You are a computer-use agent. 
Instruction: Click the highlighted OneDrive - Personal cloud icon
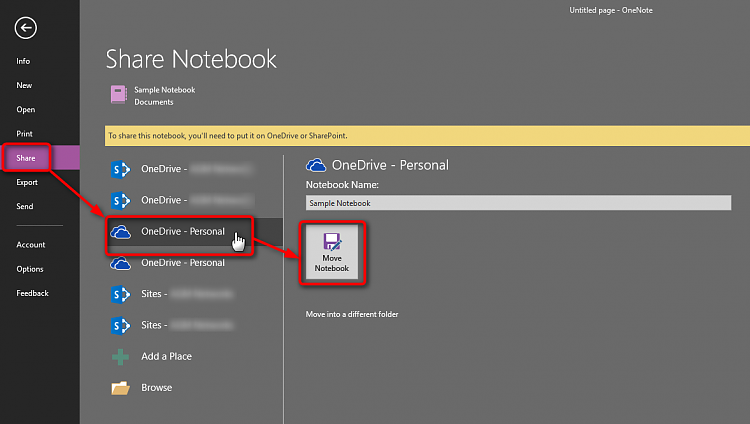point(121,232)
